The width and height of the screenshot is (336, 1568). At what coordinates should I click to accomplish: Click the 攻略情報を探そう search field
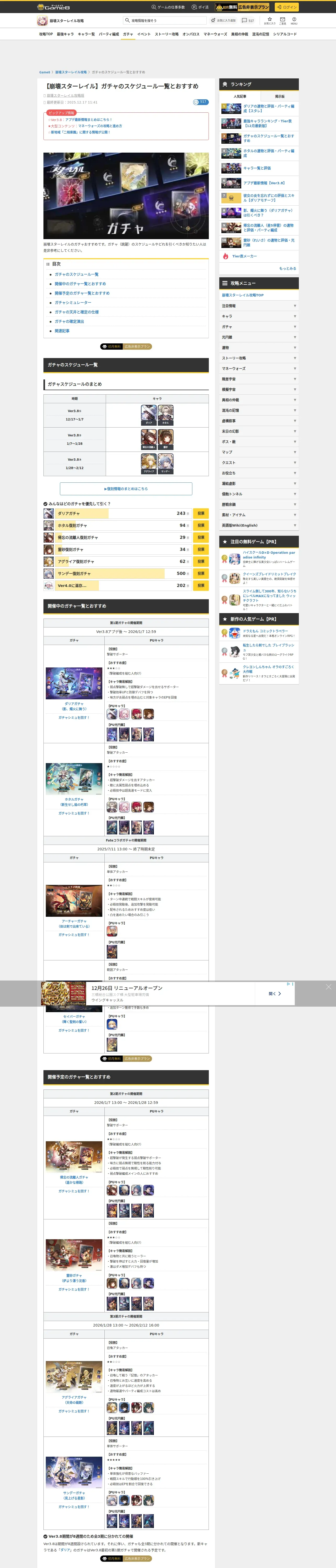click(x=165, y=21)
